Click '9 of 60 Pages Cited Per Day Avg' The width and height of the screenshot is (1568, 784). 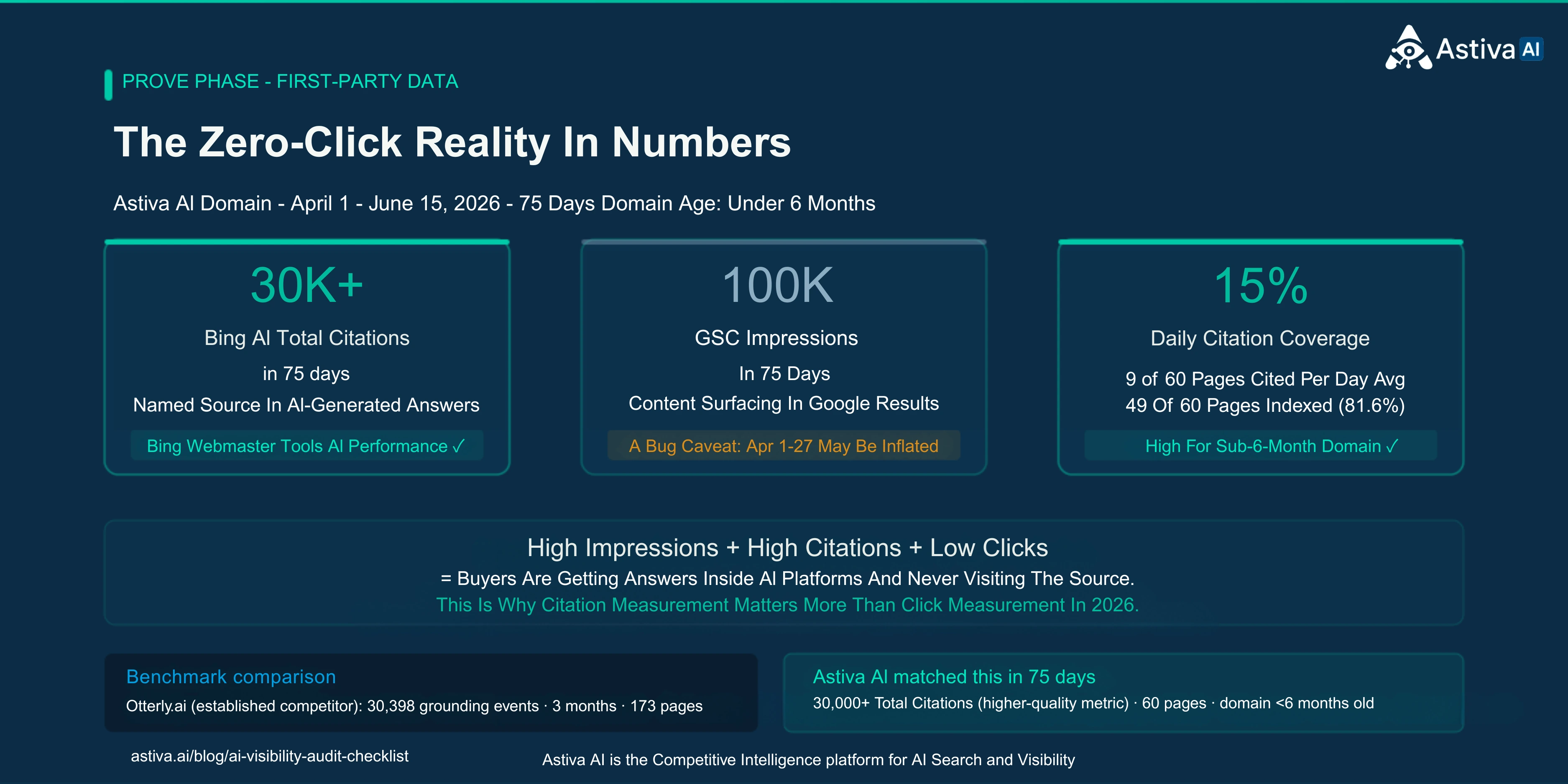[x=1265, y=379]
